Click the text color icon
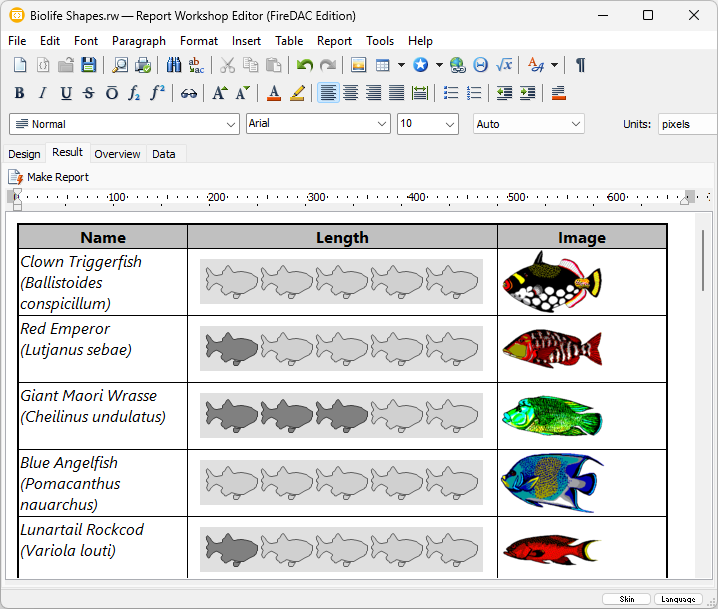718x609 pixels. (x=274, y=93)
